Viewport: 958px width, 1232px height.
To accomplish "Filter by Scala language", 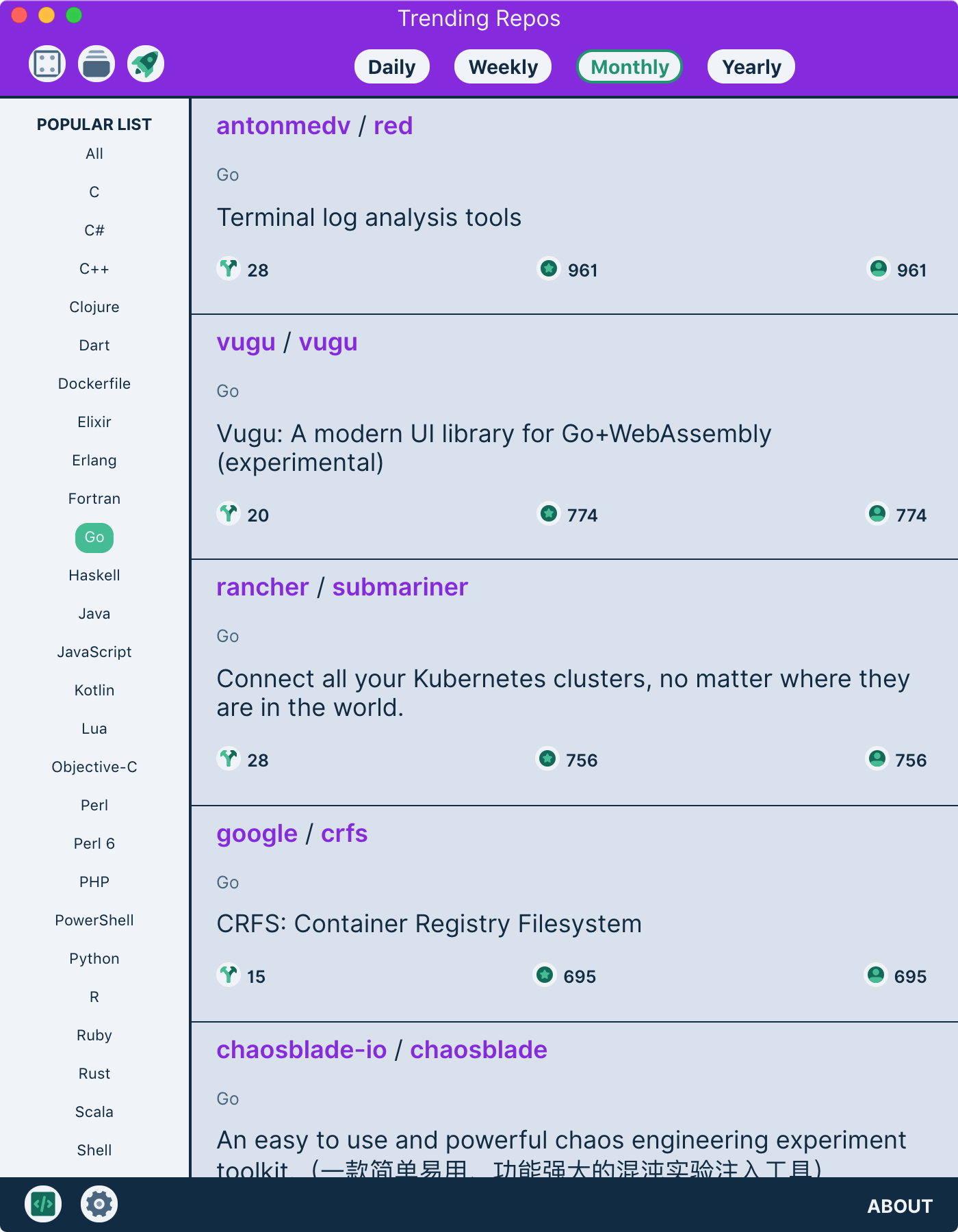I will pyautogui.click(x=94, y=1112).
